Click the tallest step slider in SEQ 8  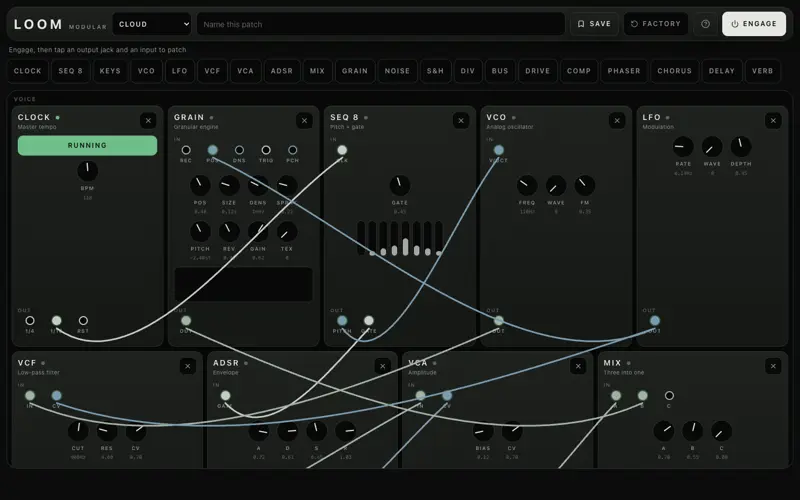406,238
